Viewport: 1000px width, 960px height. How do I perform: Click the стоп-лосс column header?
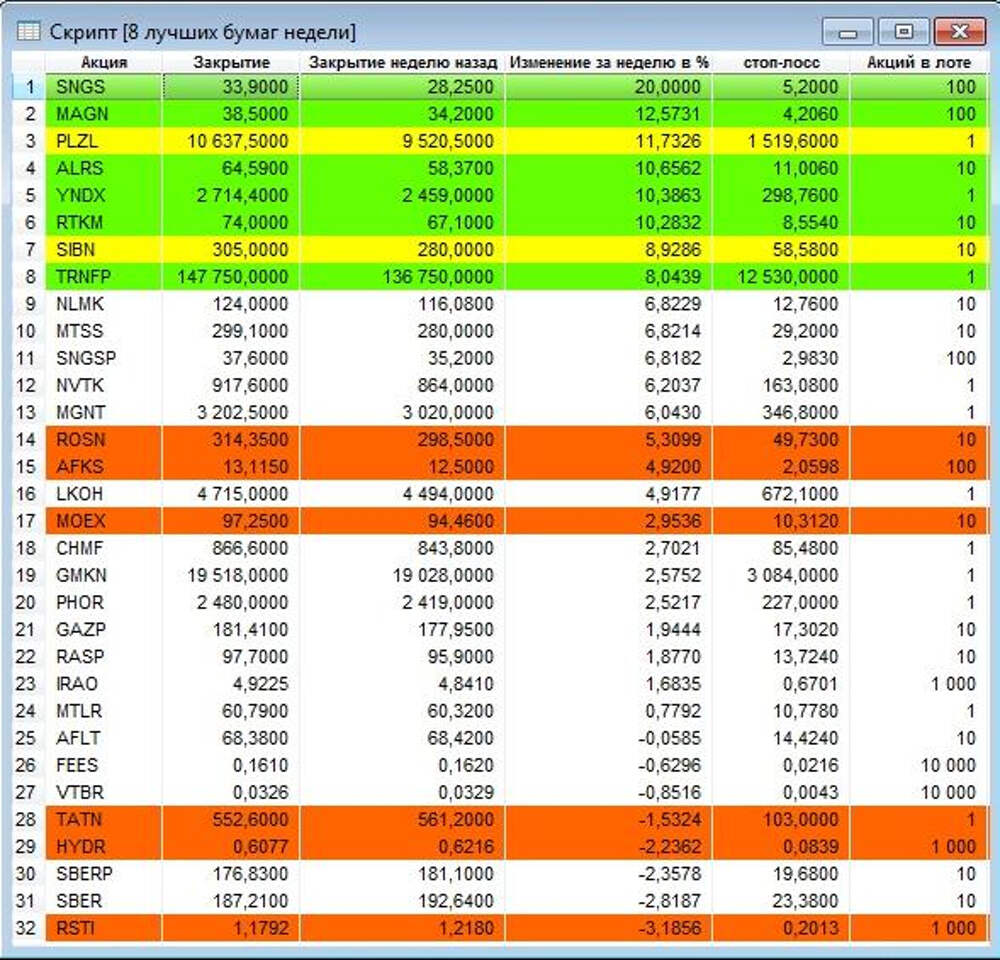pyautogui.click(x=781, y=62)
